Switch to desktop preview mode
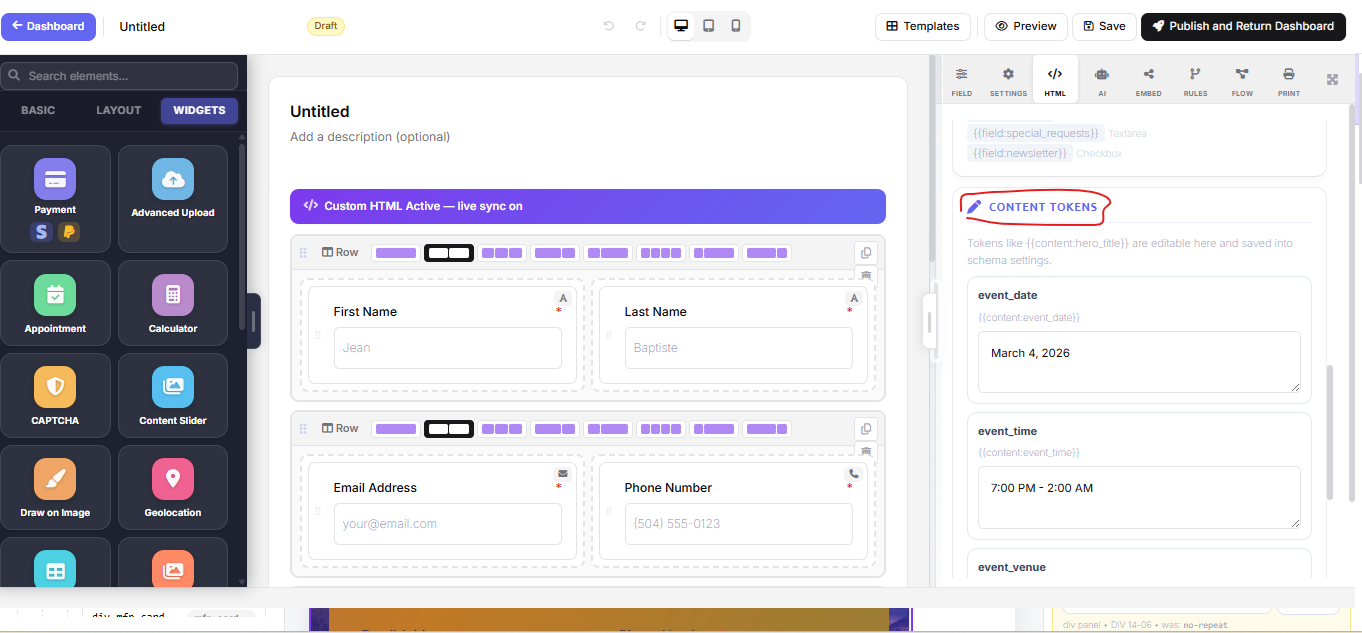Viewport: 1362px width, 633px height. (681, 26)
